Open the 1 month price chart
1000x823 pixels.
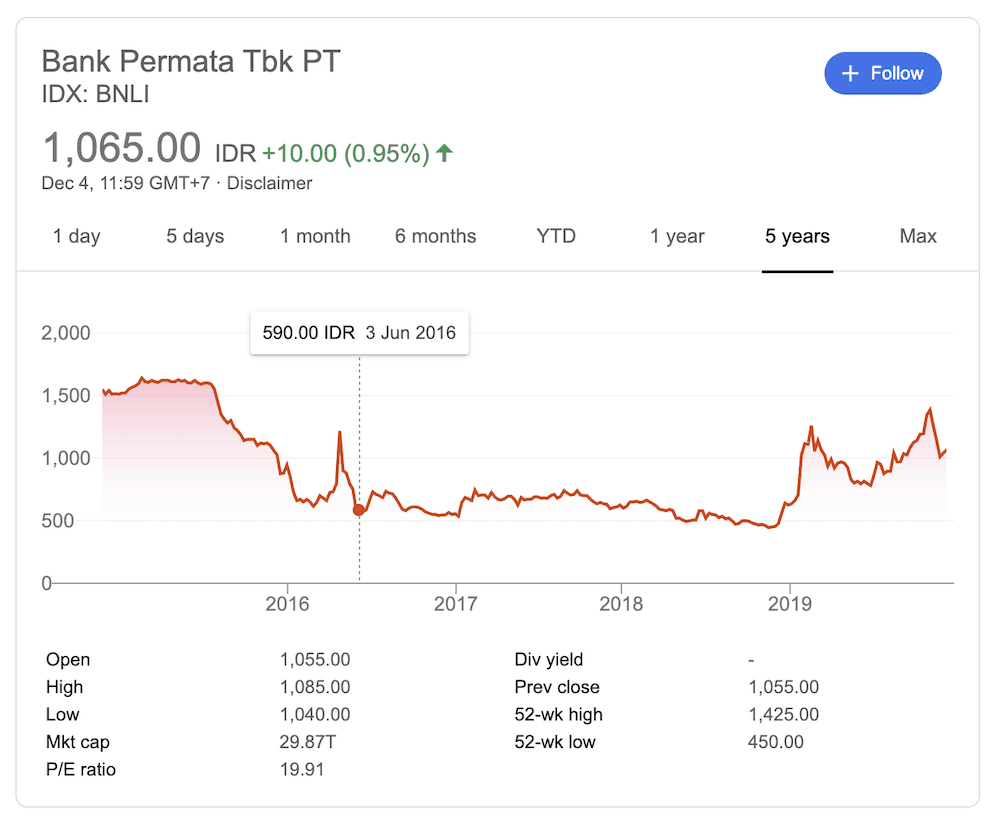coord(315,236)
